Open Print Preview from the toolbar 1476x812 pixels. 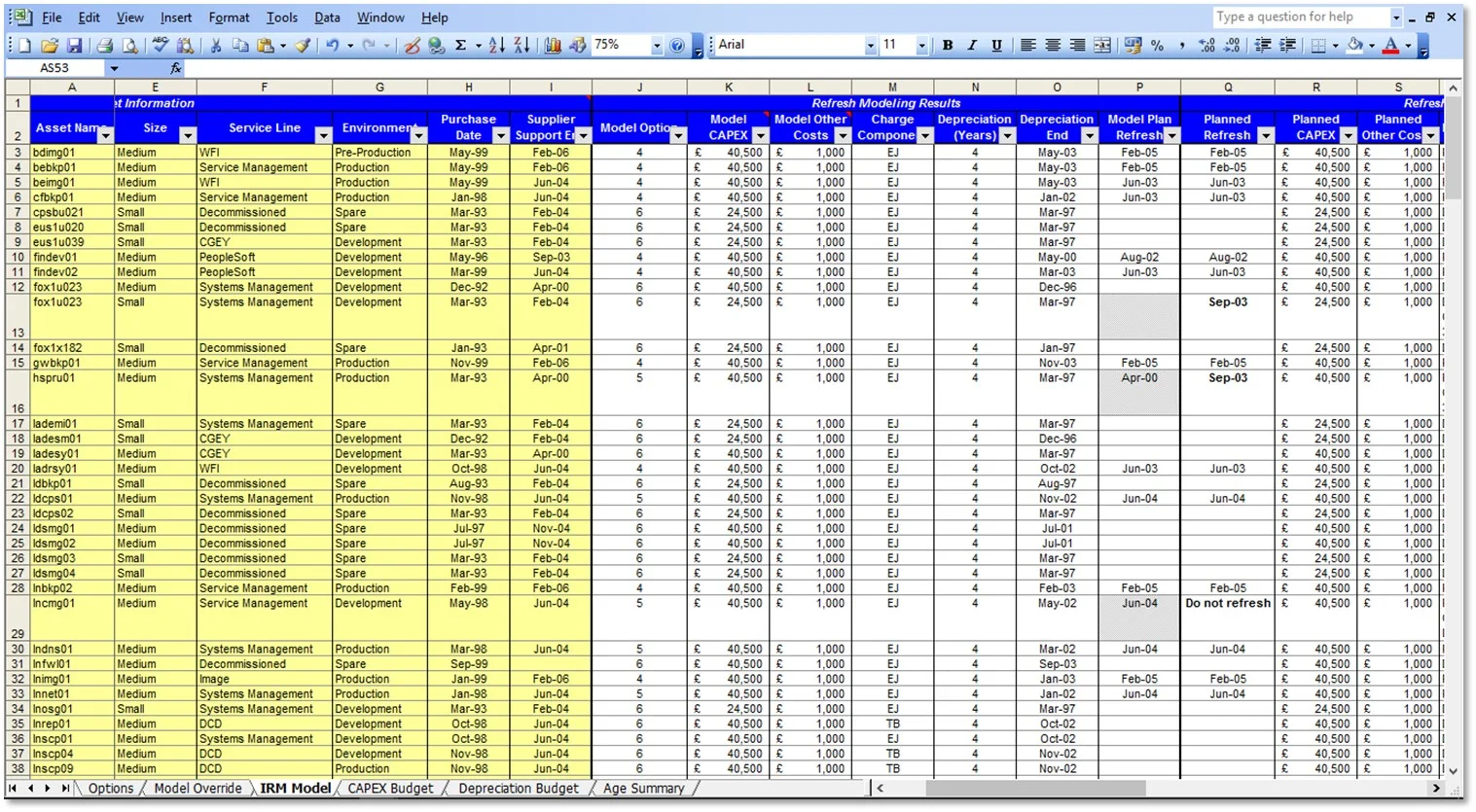129,45
